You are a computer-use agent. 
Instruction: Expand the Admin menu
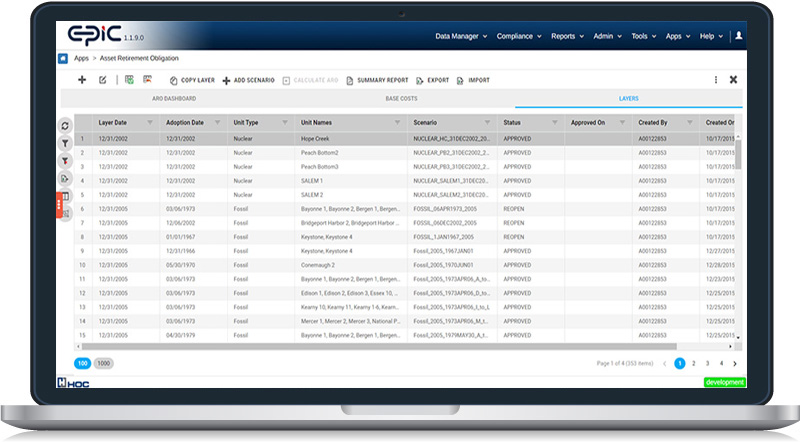tap(607, 36)
